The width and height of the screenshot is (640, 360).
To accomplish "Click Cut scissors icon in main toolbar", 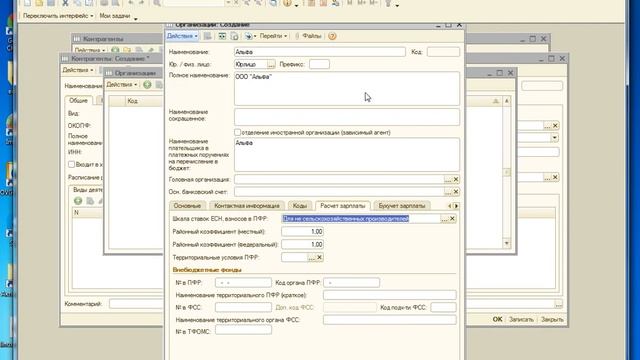I will pyautogui.click(x=65, y=3).
